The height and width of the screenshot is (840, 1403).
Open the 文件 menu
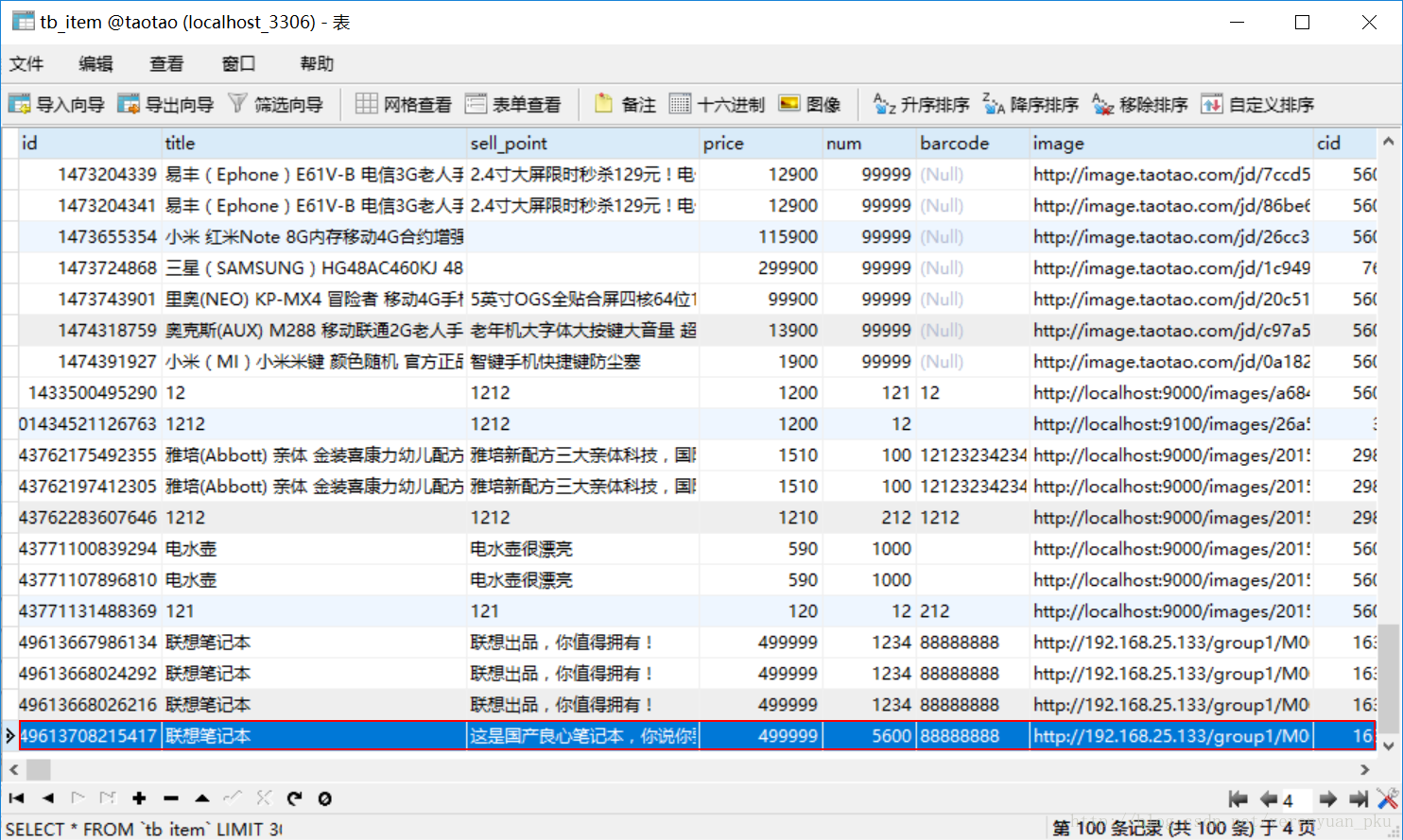(26, 63)
